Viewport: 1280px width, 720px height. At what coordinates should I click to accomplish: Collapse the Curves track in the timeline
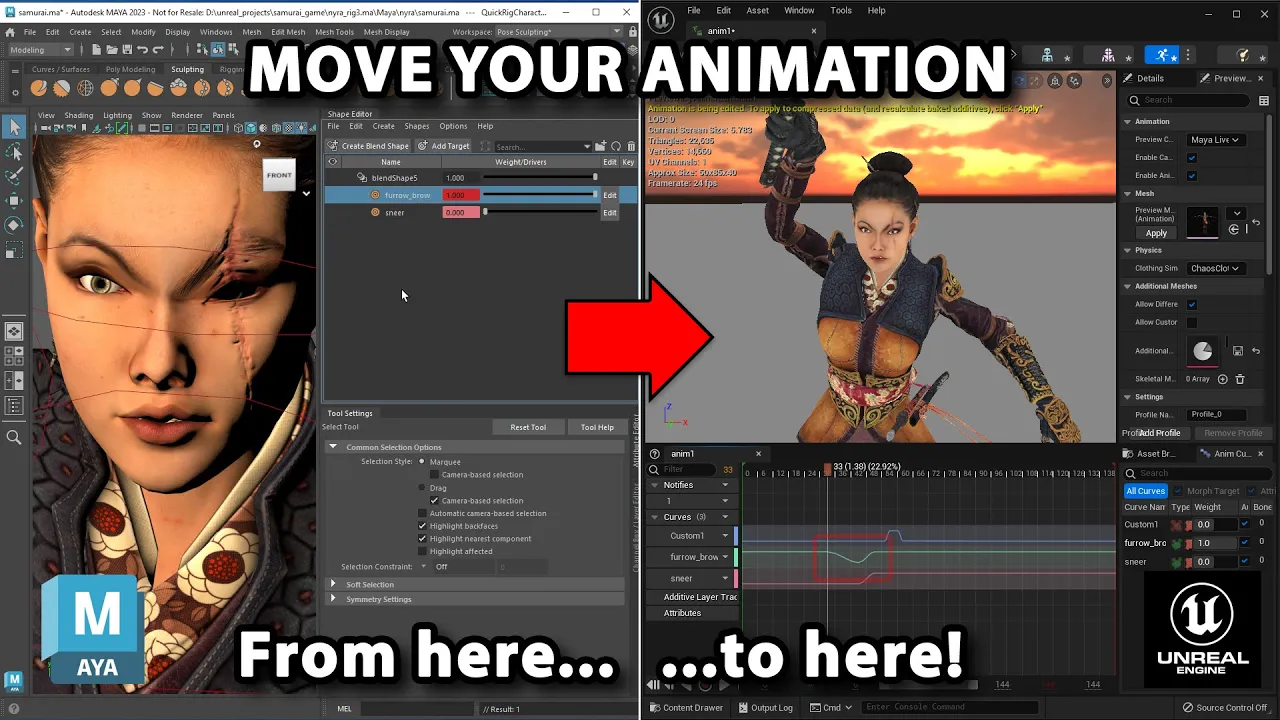click(x=655, y=517)
